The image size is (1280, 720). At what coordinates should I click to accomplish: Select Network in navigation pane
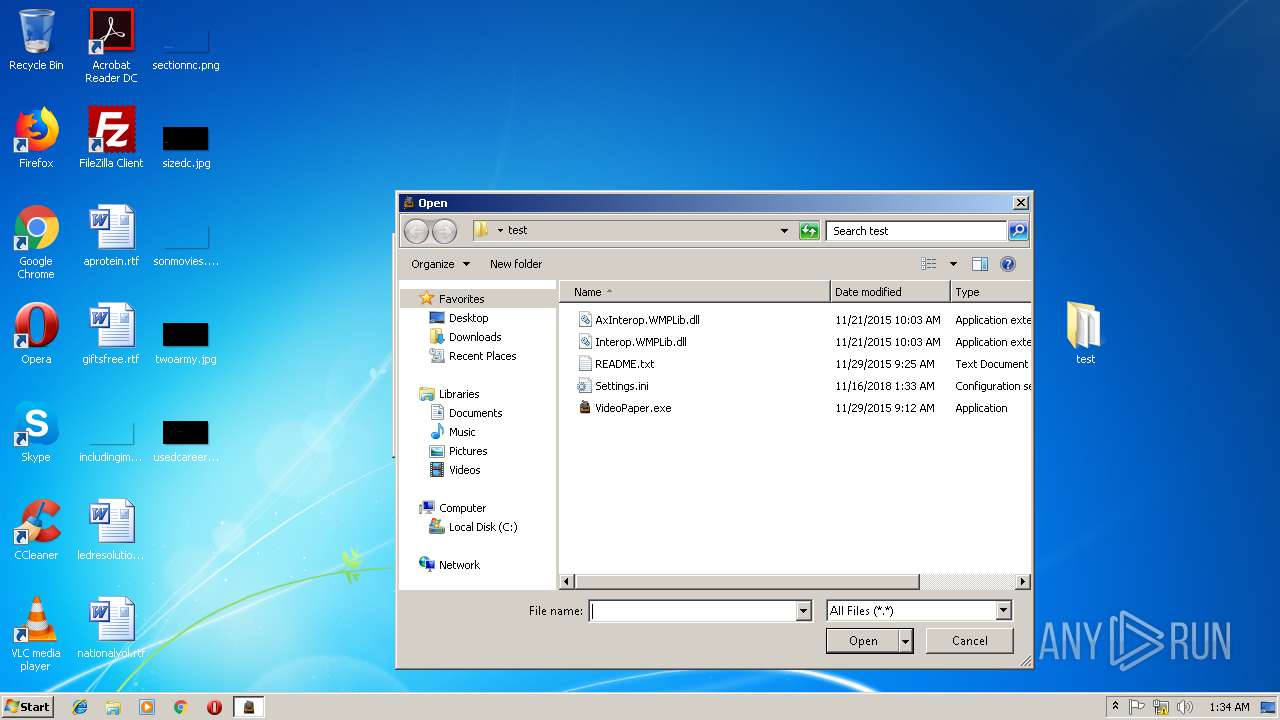click(x=459, y=565)
